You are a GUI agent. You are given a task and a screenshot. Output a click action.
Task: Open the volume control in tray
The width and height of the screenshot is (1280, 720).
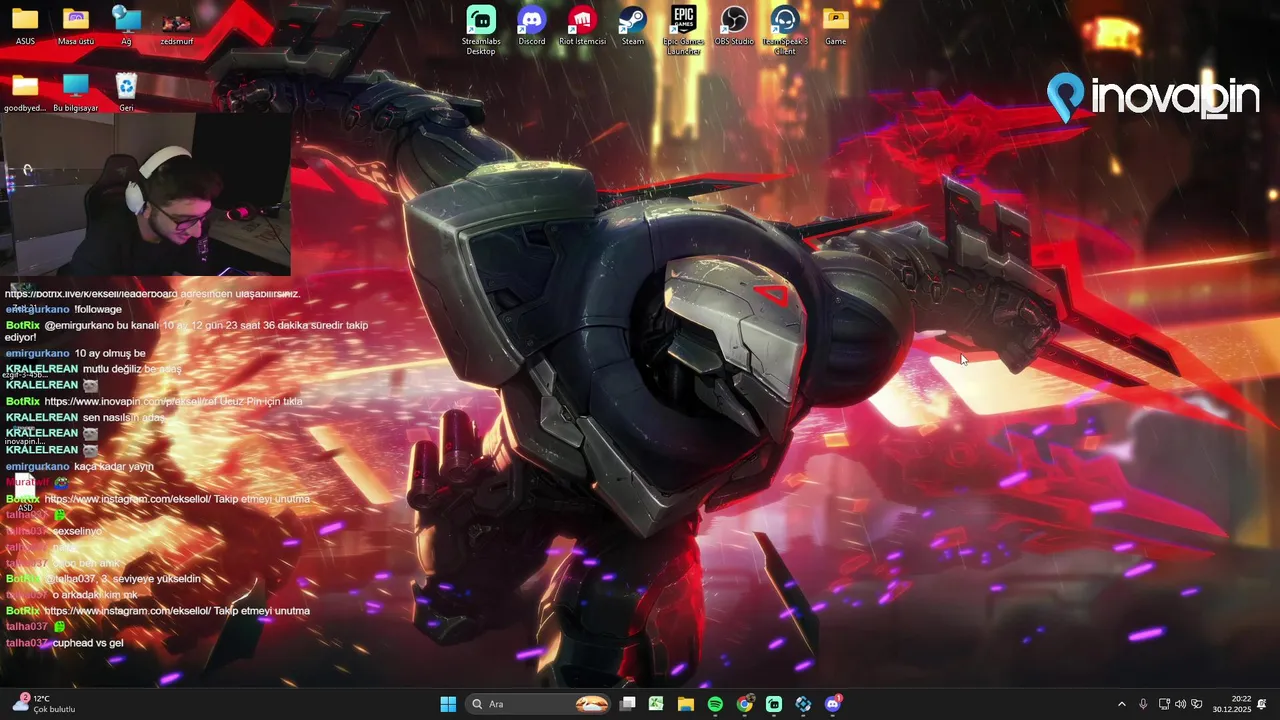1180,704
